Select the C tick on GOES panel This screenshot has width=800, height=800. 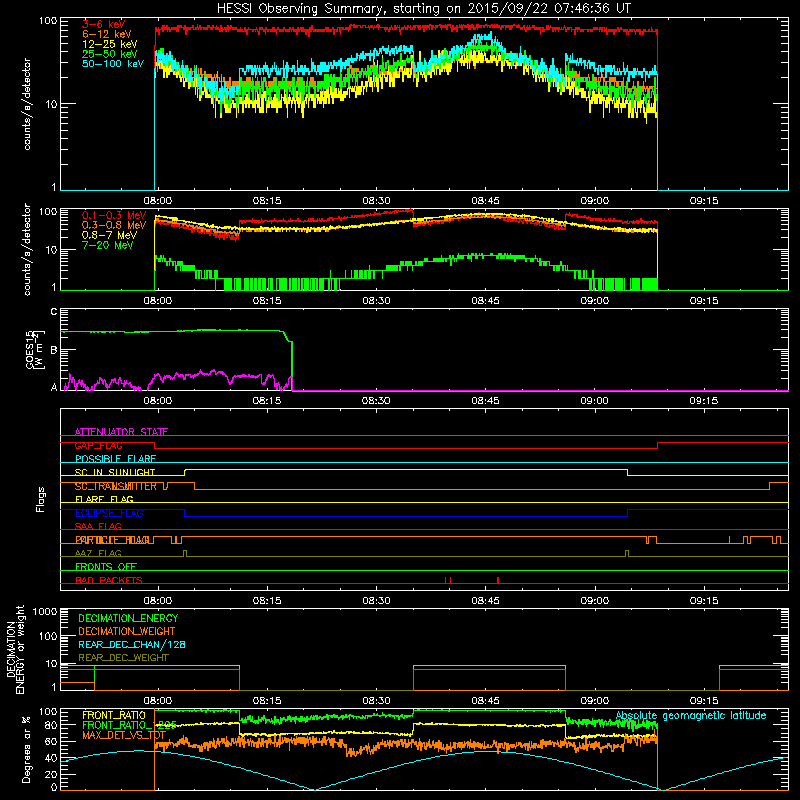(54, 311)
